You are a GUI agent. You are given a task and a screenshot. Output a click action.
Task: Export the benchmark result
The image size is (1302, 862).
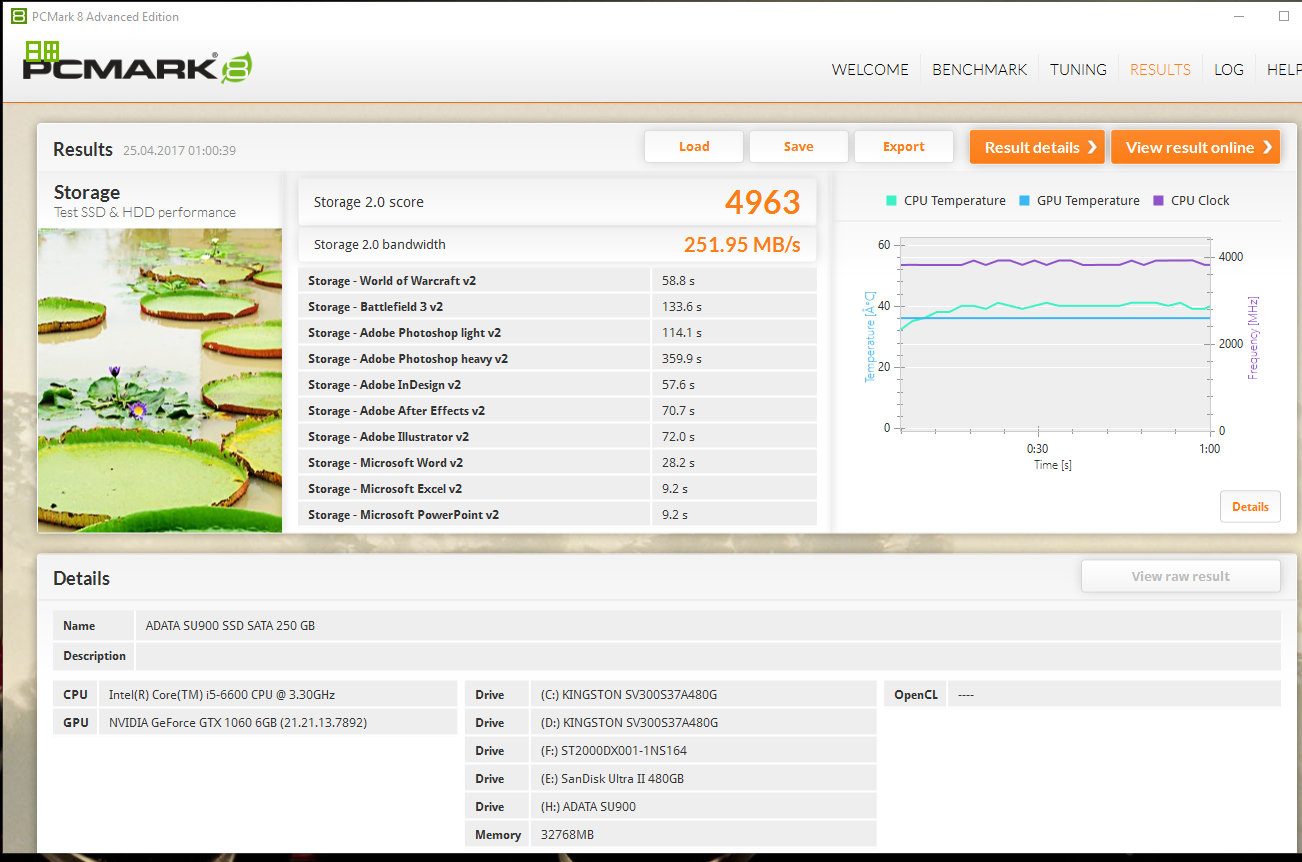(903, 146)
